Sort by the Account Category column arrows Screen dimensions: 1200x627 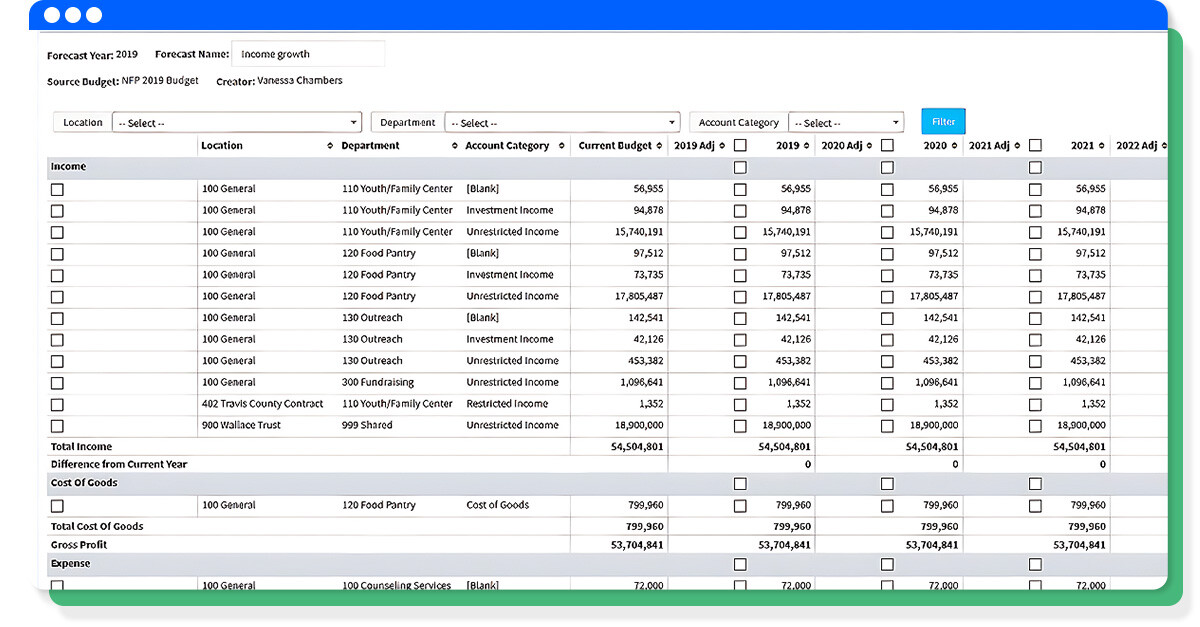click(562, 146)
